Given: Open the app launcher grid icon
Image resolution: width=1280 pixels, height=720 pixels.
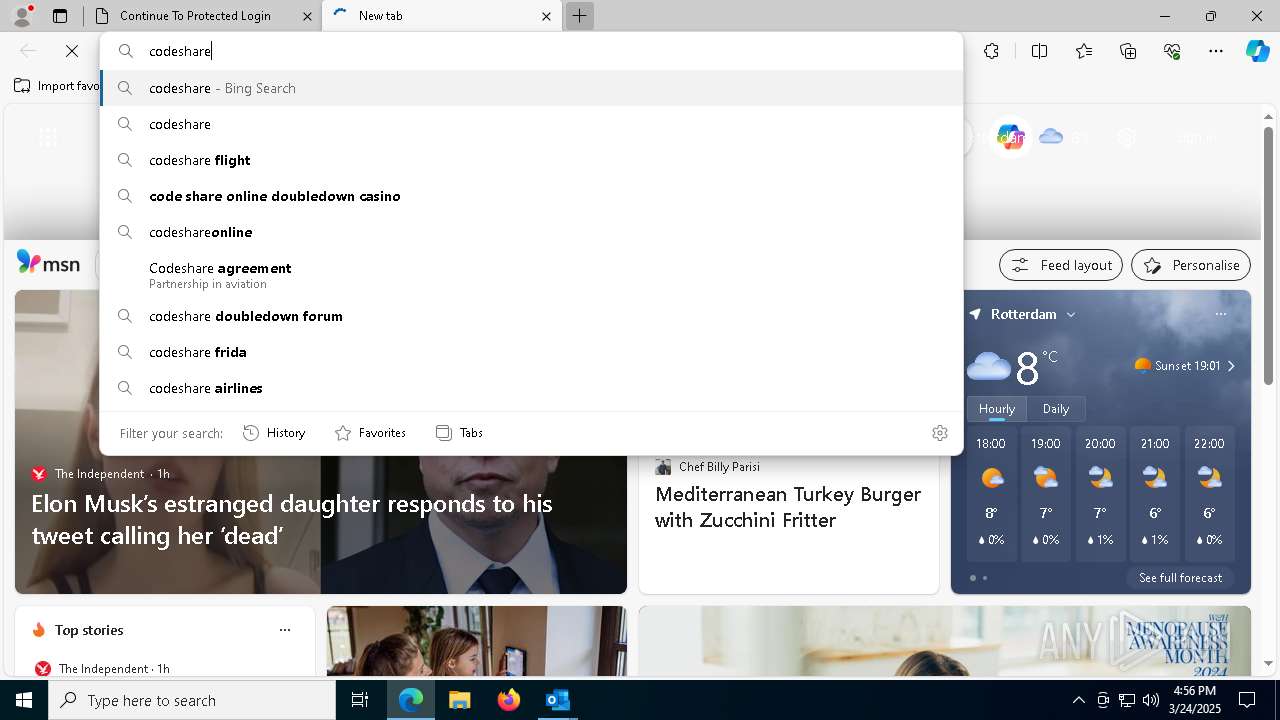Looking at the screenshot, I should click(x=47, y=138).
